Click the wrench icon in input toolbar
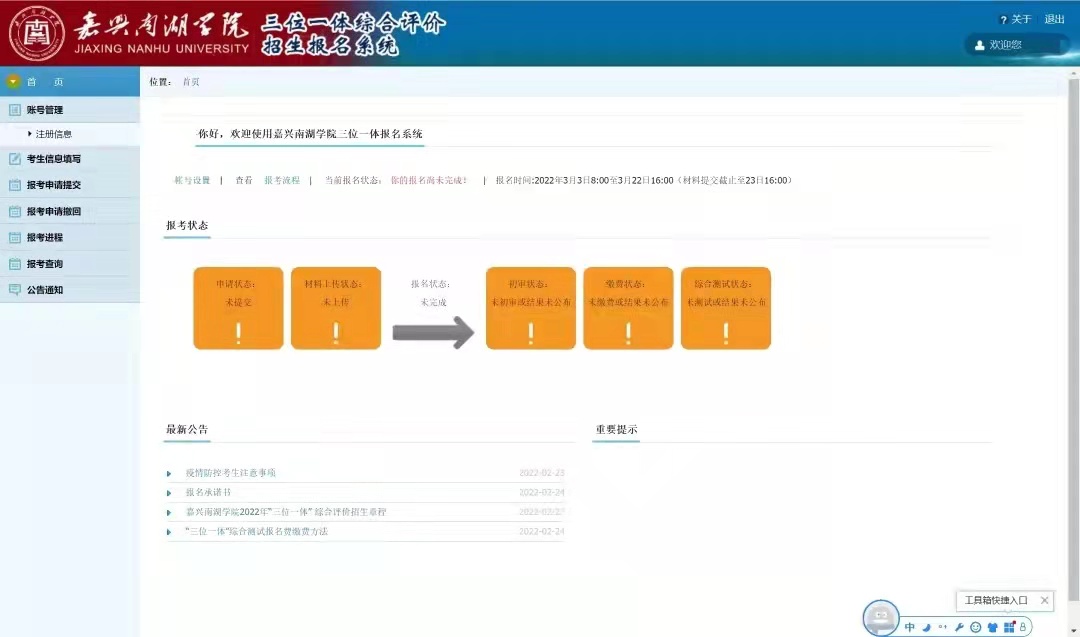 [960, 627]
